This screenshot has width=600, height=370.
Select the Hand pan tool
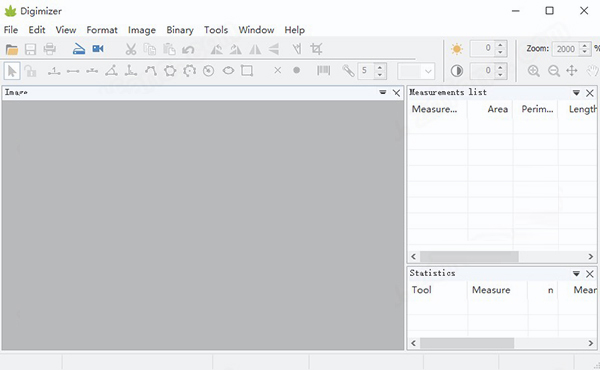[x=593, y=71]
